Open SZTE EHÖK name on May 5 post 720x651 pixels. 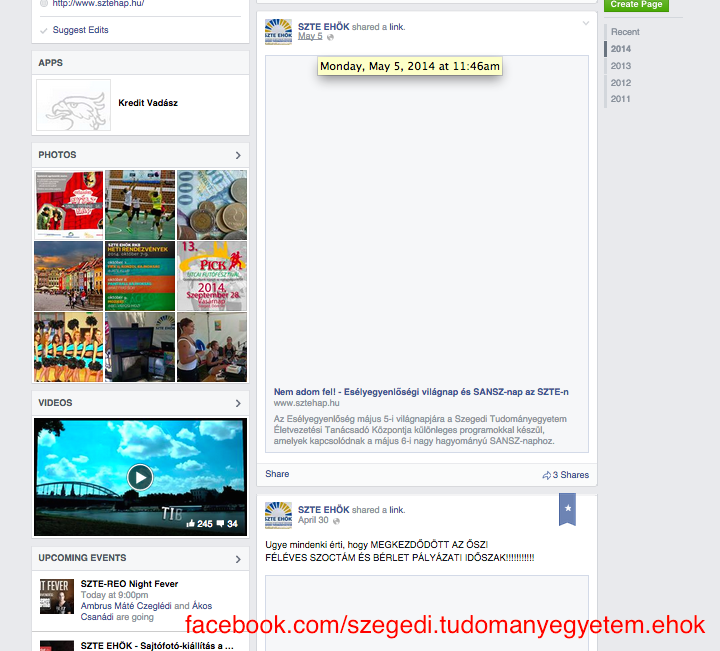[x=324, y=27]
